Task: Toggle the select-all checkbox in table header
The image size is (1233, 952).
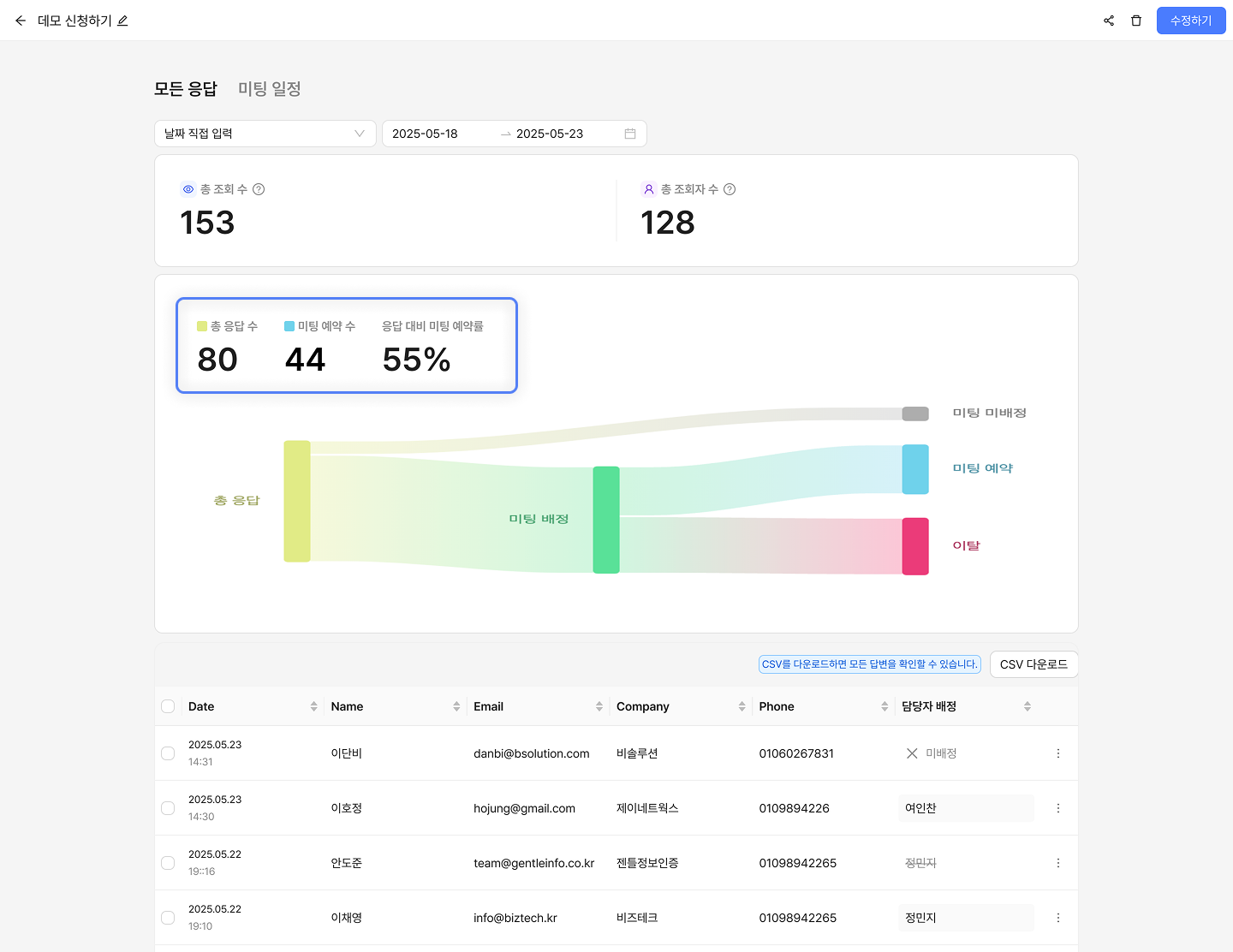Action: coord(168,706)
